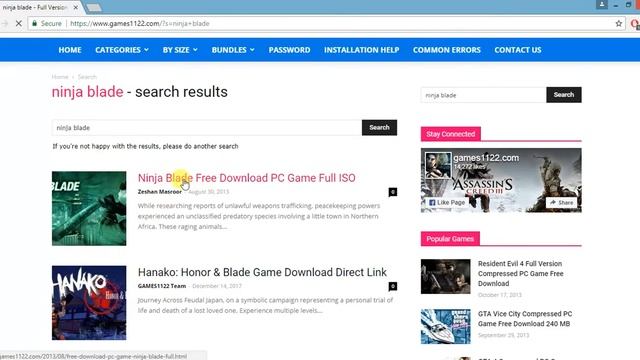Open Resident Evil 4 Full Version link
This screenshot has width=640, height=360.
(x=520, y=273)
